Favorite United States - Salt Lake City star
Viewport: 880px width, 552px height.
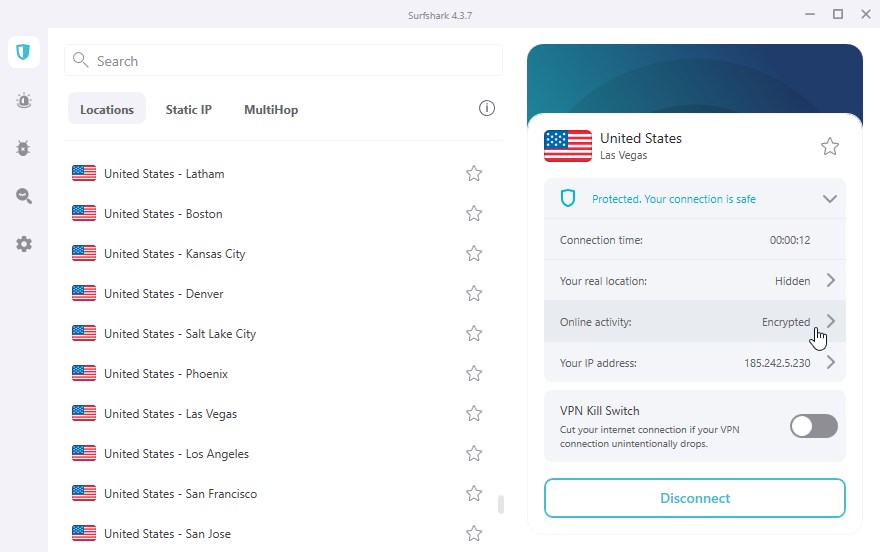click(x=474, y=334)
